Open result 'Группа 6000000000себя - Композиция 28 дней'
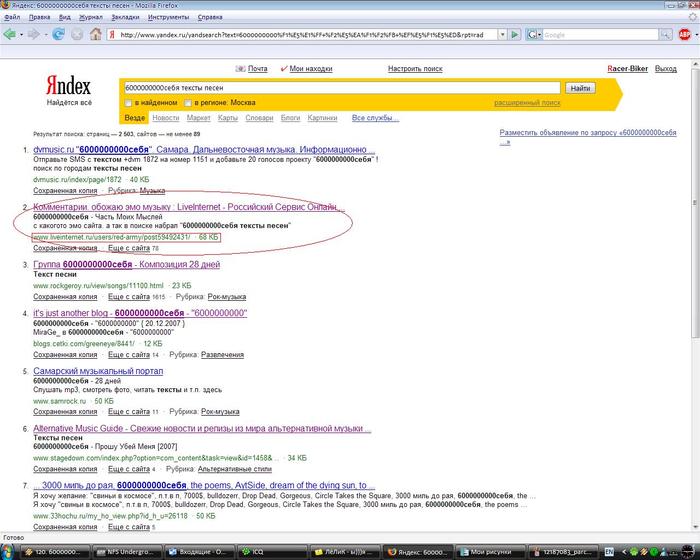 pos(126,264)
